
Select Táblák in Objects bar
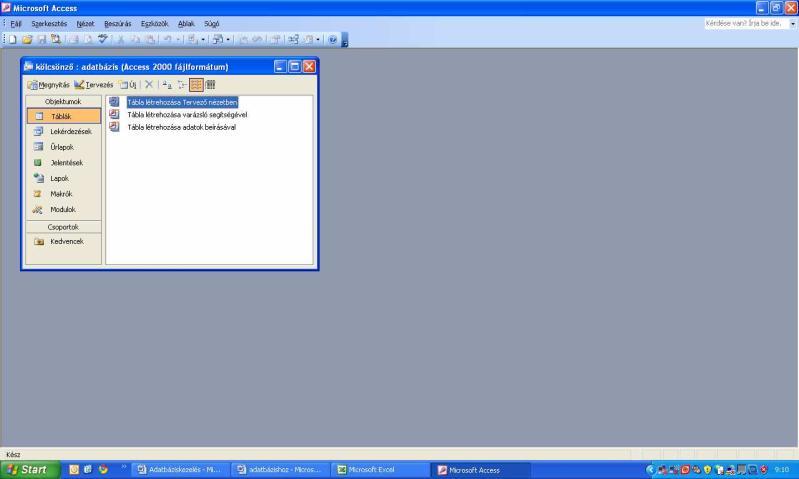(64, 116)
